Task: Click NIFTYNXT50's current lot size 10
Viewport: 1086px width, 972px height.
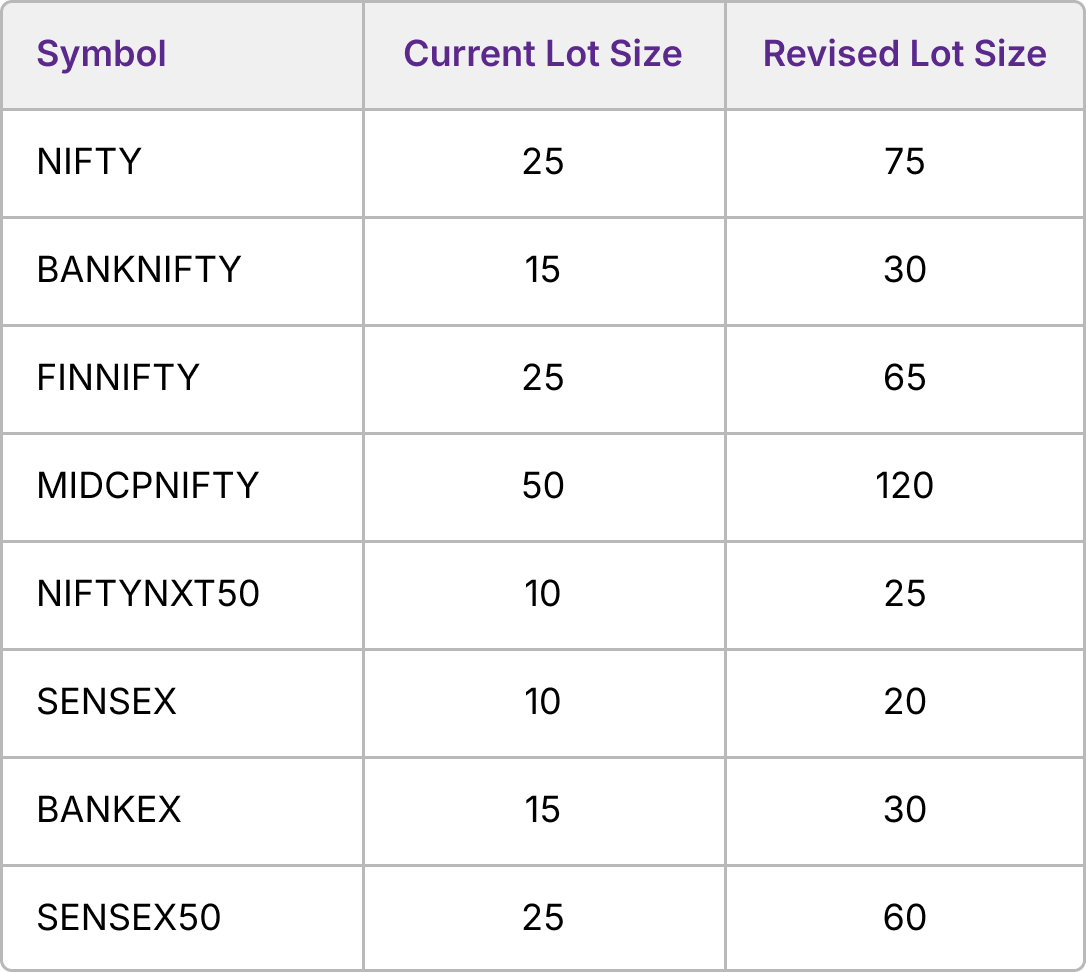Action: click(x=543, y=594)
